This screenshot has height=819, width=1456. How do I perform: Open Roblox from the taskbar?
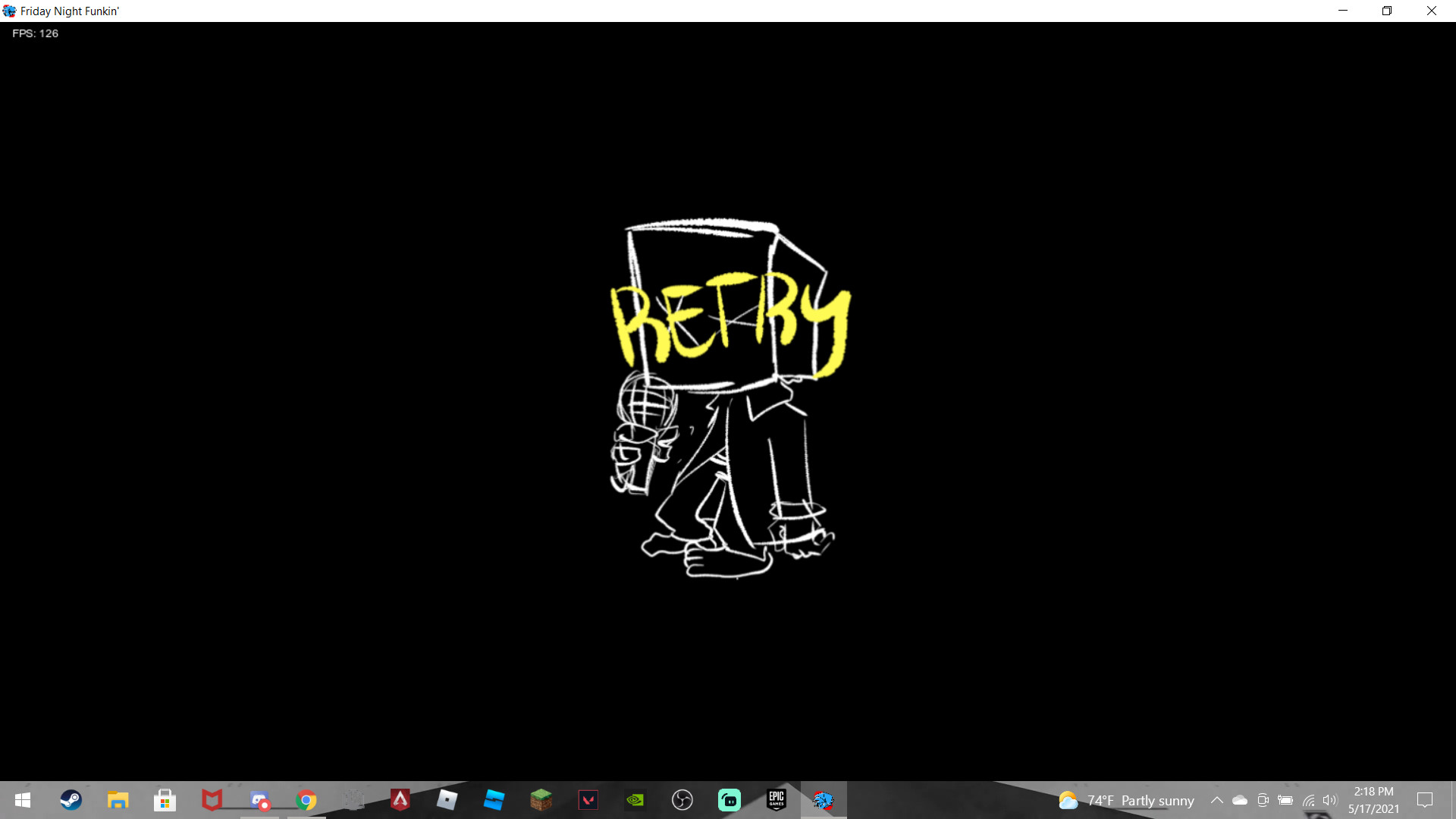point(447,800)
